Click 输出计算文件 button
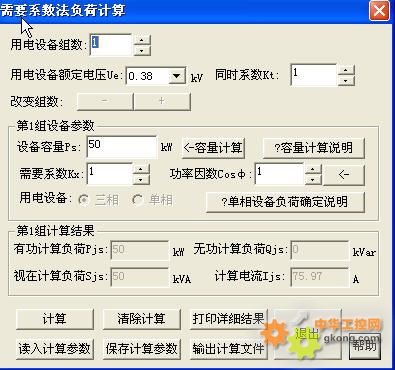 tap(229, 349)
